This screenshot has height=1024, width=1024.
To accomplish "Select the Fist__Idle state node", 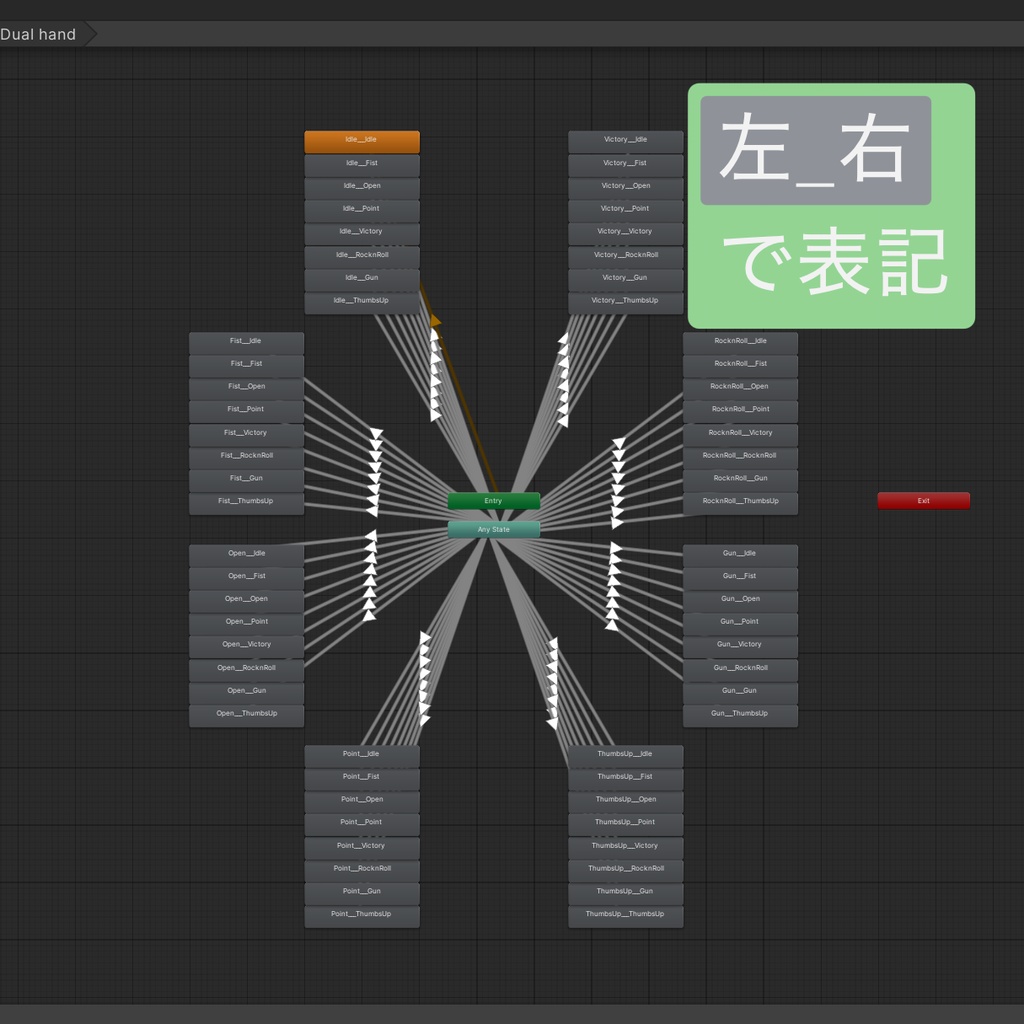I will tap(246, 342).
